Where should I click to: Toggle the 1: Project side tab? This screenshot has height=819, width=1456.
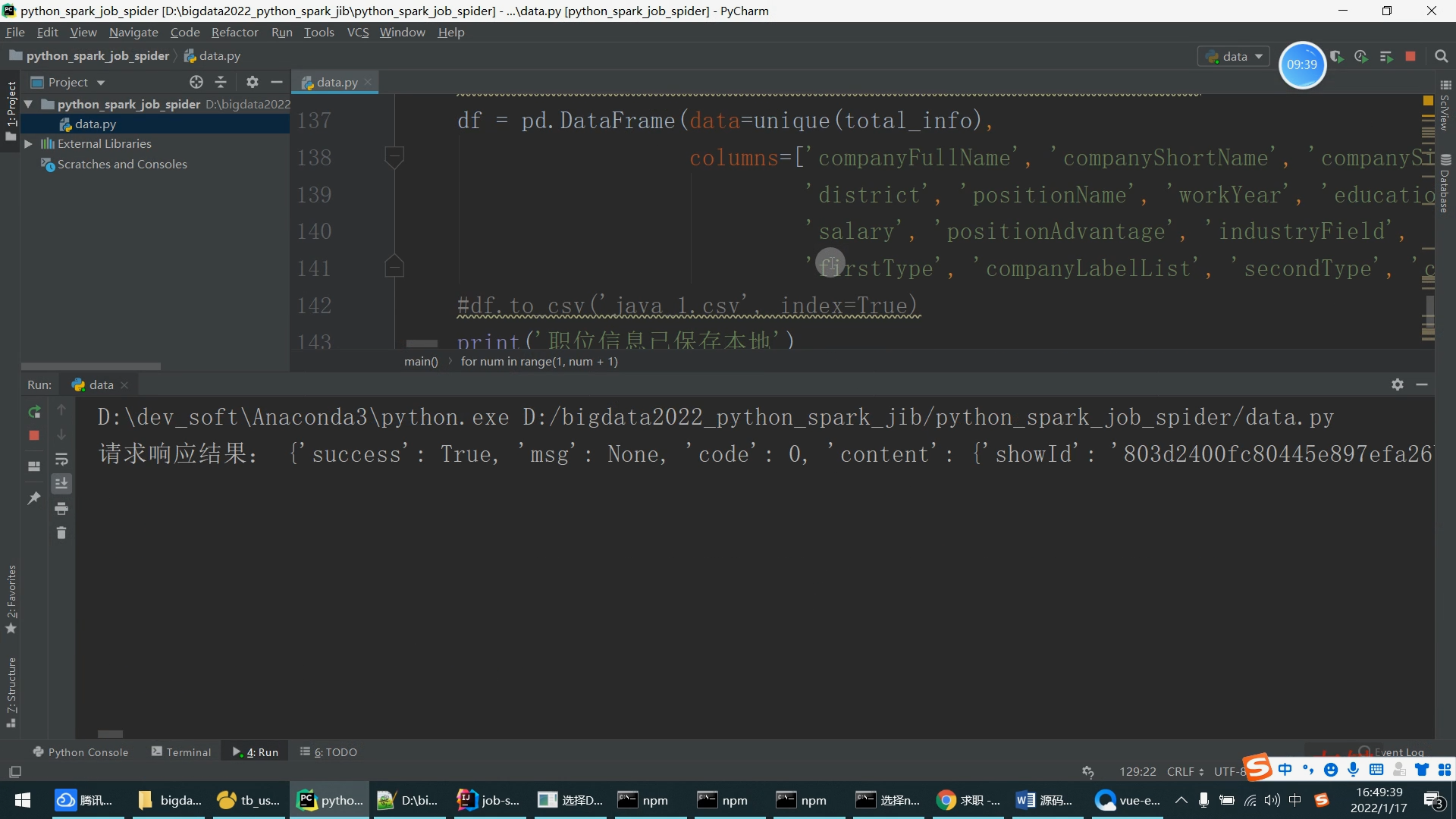tap(11, 110)
